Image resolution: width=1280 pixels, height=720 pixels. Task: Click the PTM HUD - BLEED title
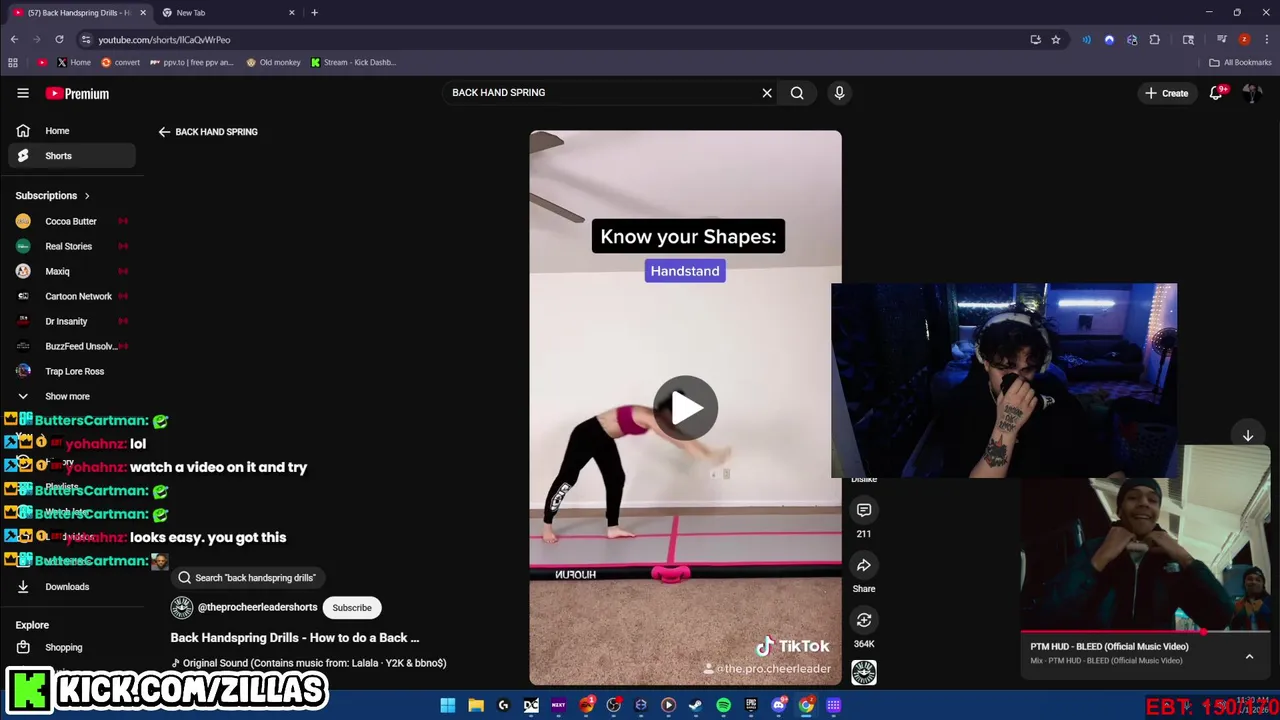pyautogui.click(x=1109, y=647)
